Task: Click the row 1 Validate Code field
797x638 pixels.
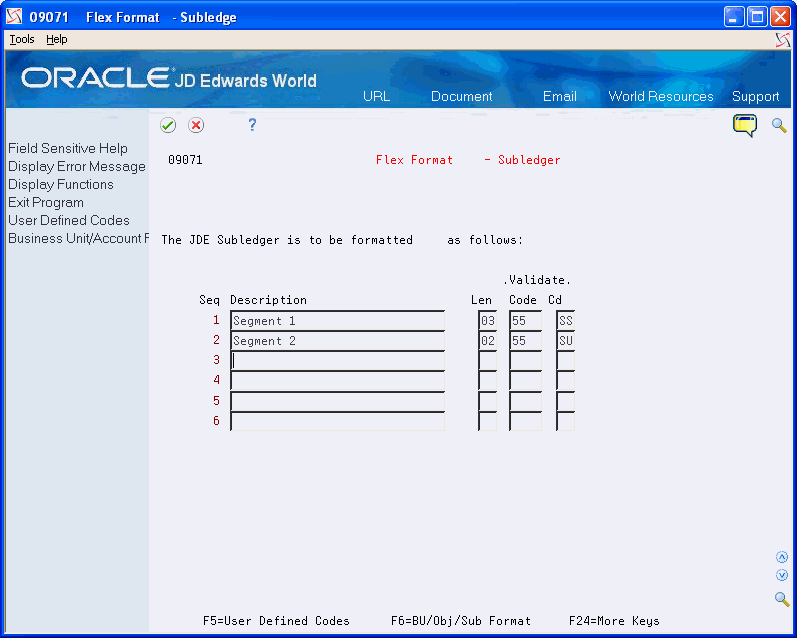Action: pyautogui.click(x=525, y=321)
